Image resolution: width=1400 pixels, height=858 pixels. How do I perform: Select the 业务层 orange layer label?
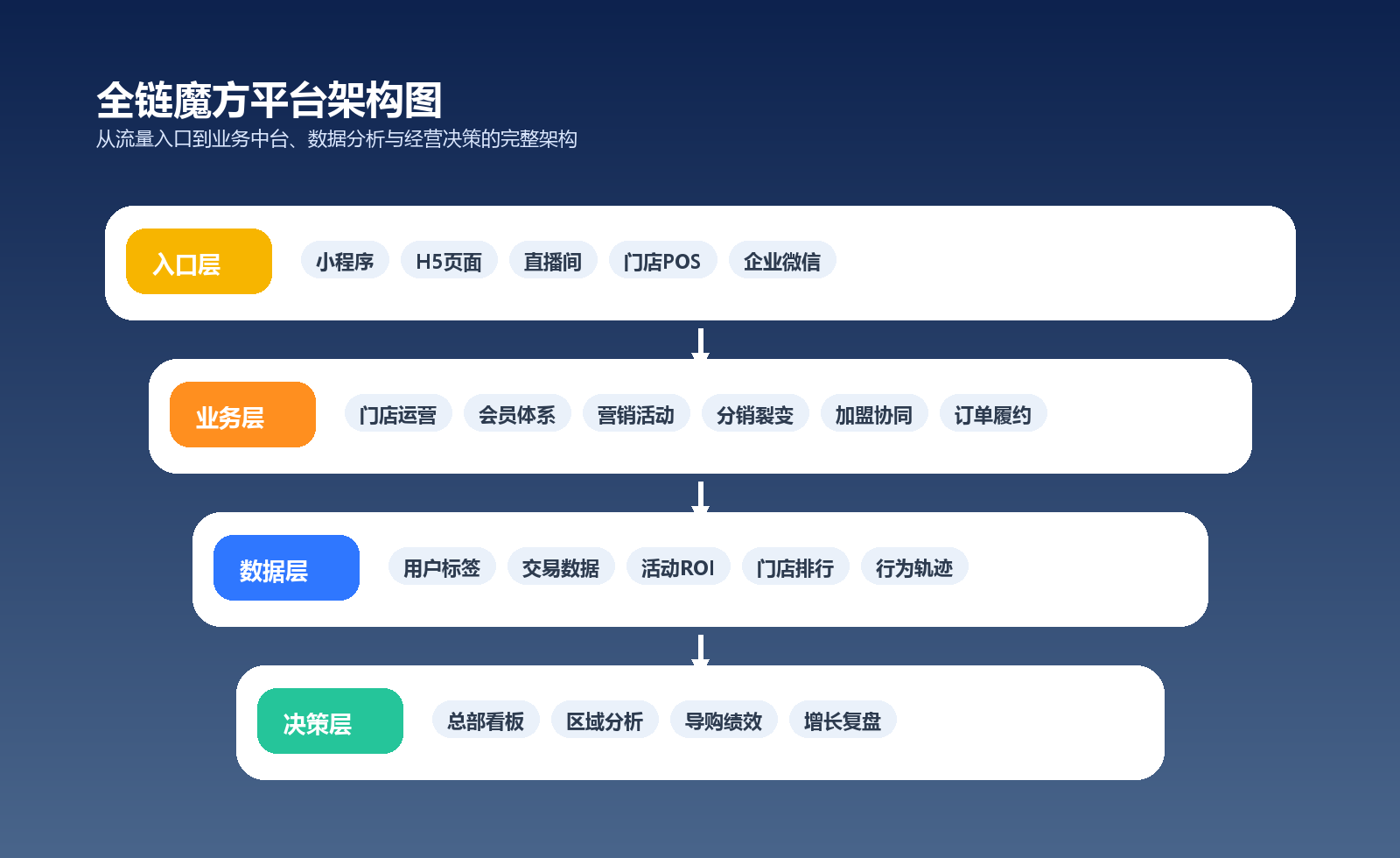tap(242, 415)
